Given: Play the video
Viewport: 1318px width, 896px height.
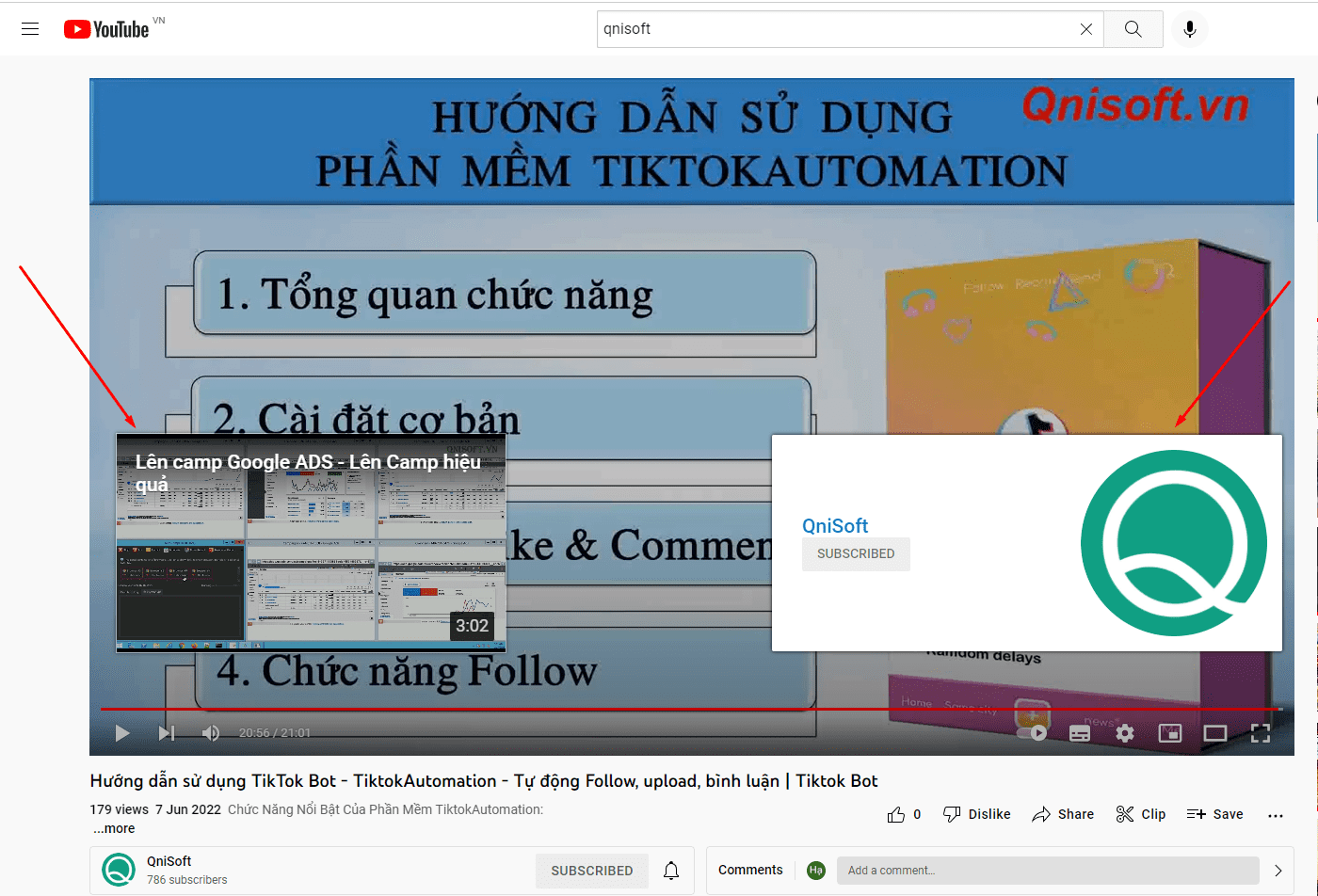Looking at the screenshot, I should pos(122,733).
